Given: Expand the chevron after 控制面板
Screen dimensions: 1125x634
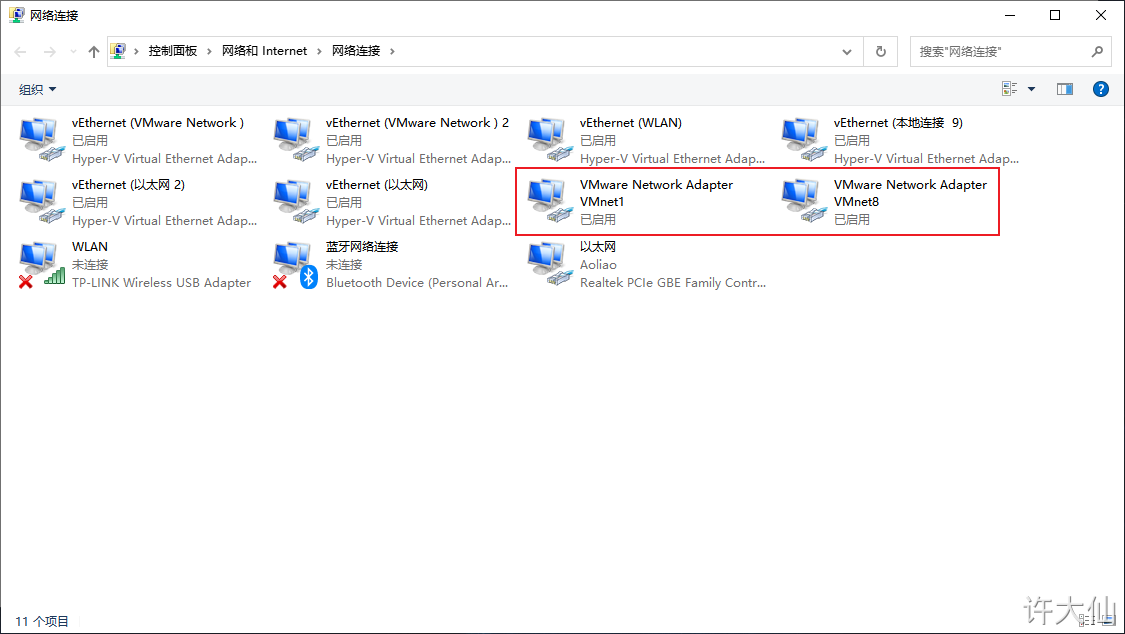Looking at the screenshot, I should pyautogui.click(x=210, y=52).
